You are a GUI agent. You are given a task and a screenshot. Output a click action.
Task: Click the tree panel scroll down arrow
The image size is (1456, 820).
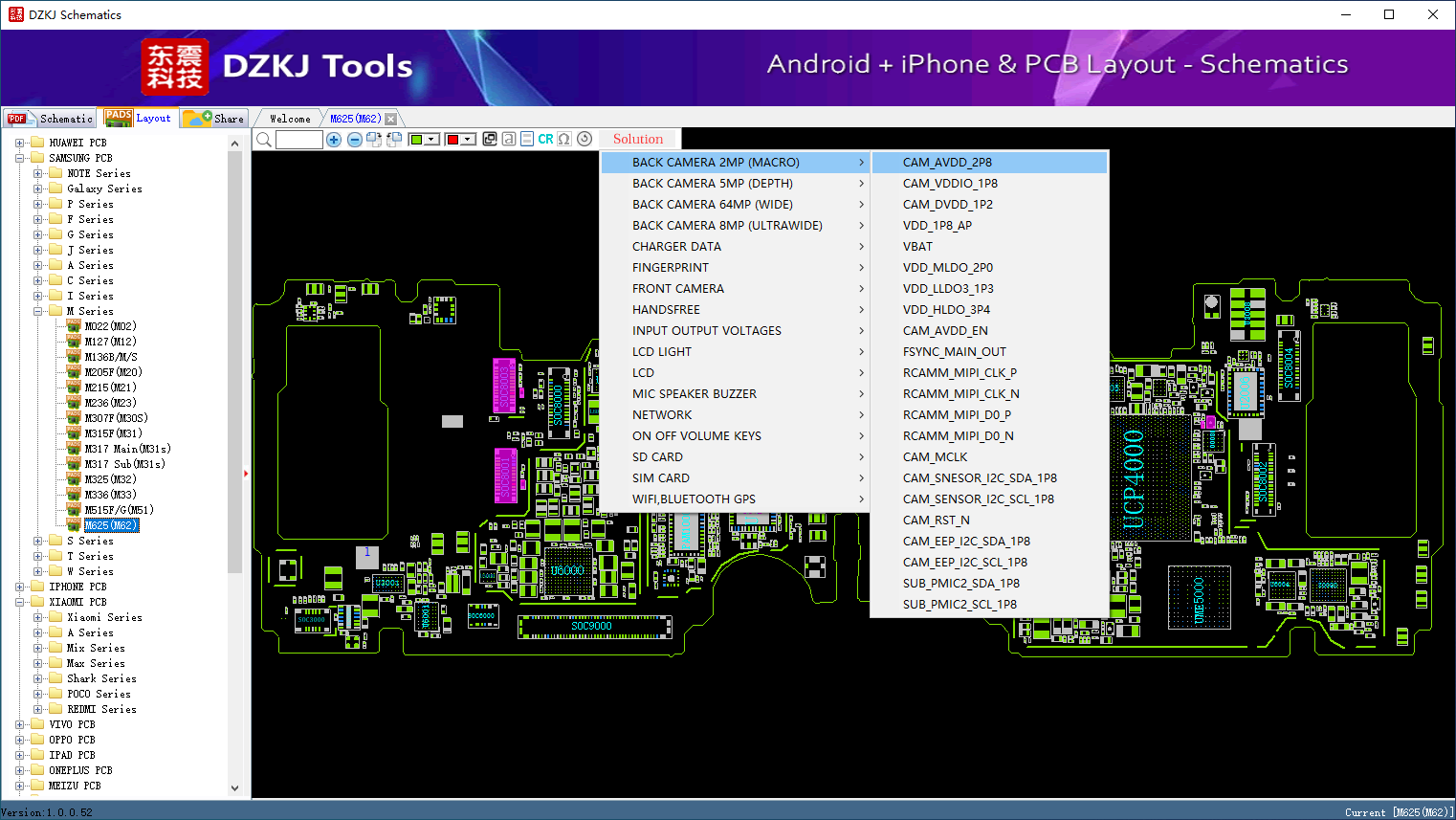click(x=235, y=788)
